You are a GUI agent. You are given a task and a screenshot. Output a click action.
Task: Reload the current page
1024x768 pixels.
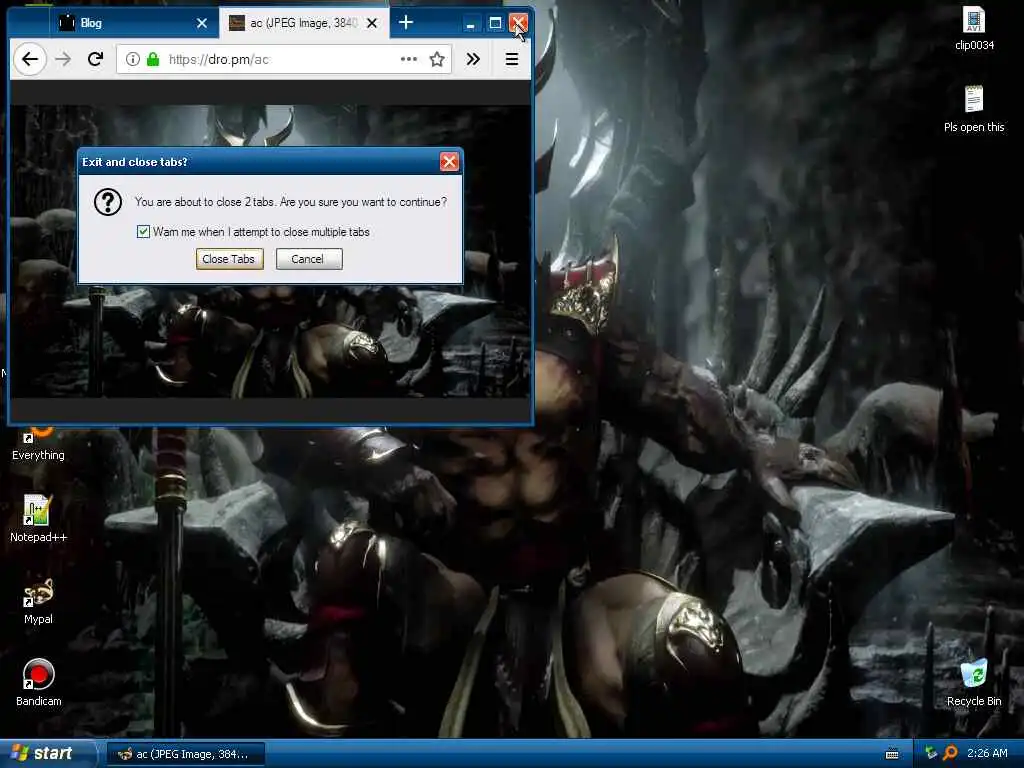(95, 59)
